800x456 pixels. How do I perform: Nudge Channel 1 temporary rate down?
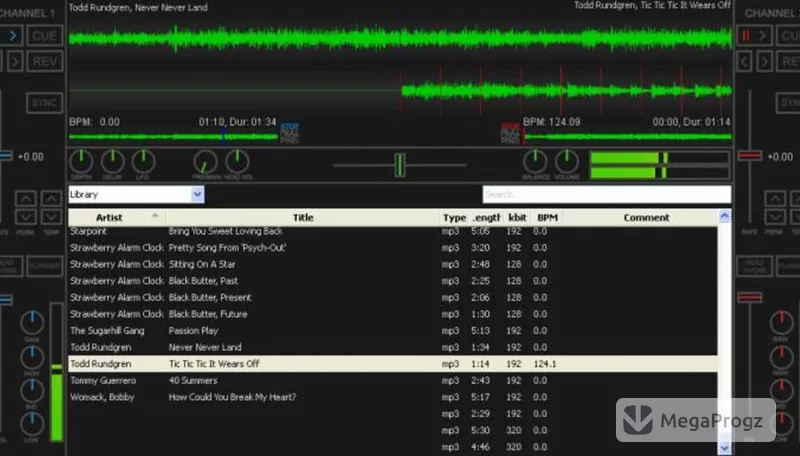pos(51,217)
